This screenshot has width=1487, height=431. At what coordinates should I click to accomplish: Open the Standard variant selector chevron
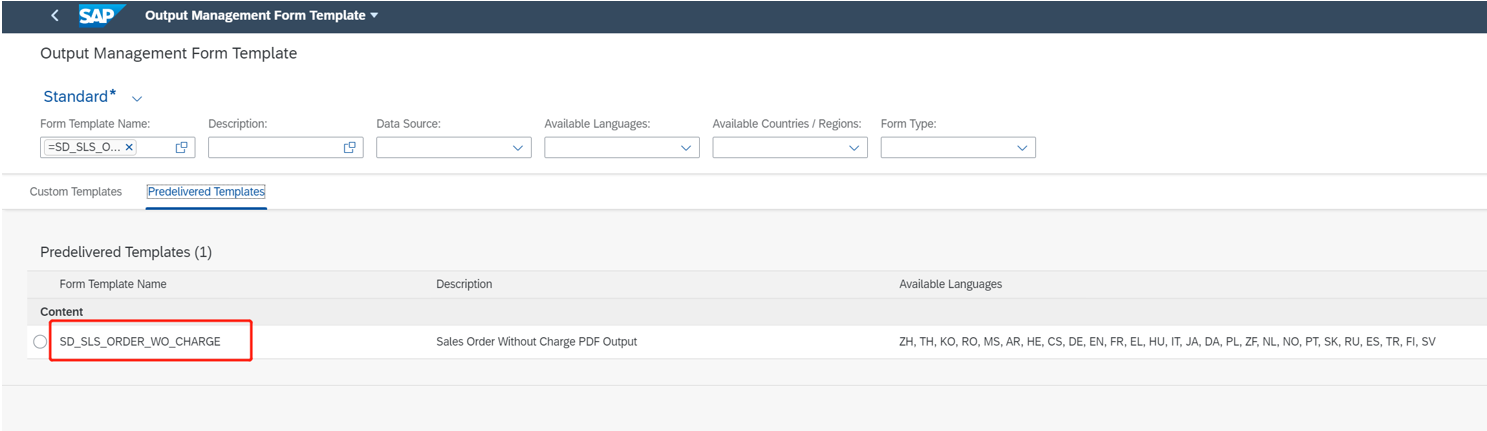(137, 99)
